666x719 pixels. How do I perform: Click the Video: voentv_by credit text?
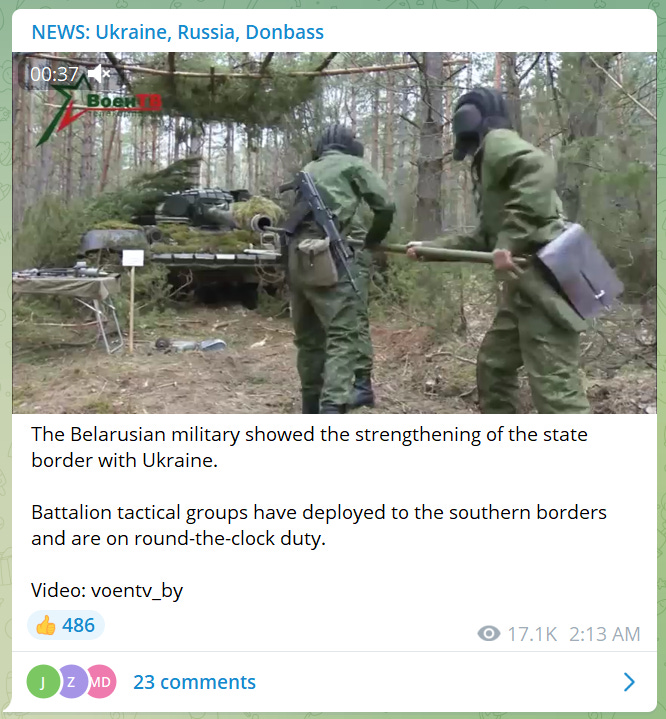pos(107,590)
